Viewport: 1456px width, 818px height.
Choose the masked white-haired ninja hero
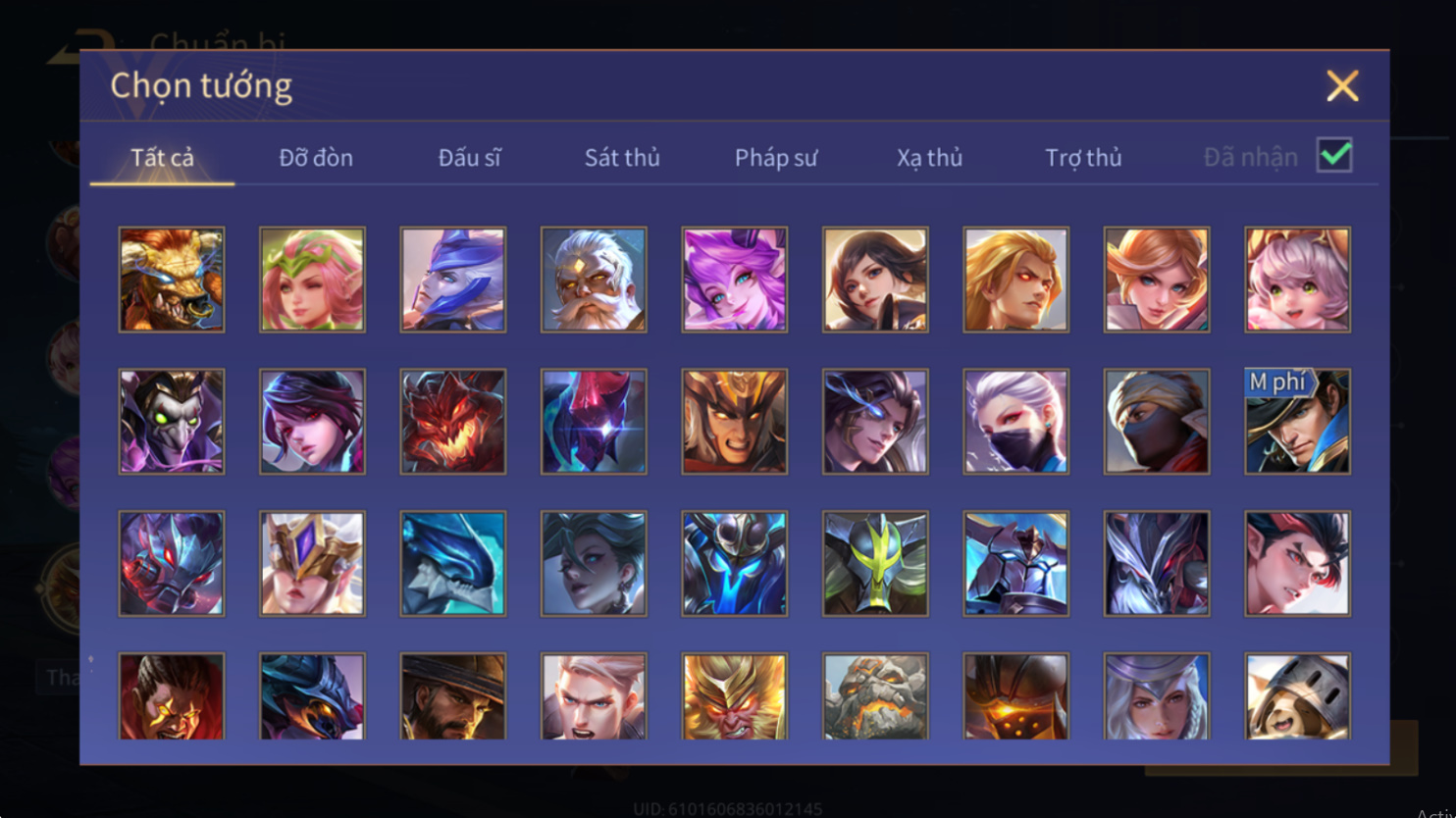pos(1016,422)
